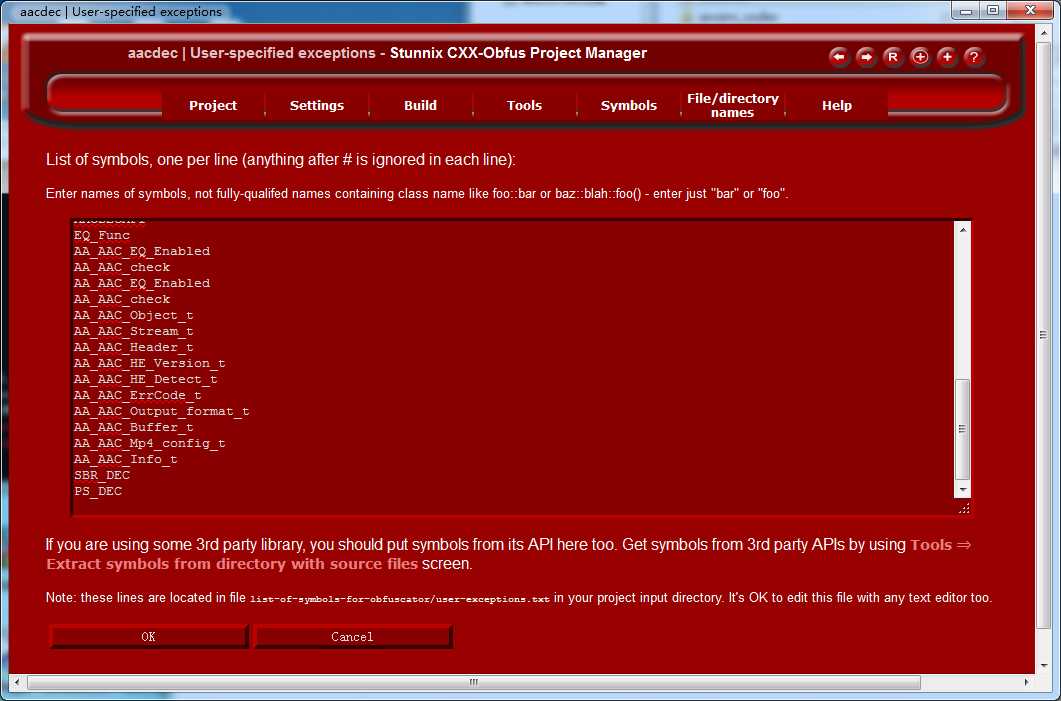Close the aacdec window
The height and width of the screenshot is (701, 1061).
[1030, 10]
